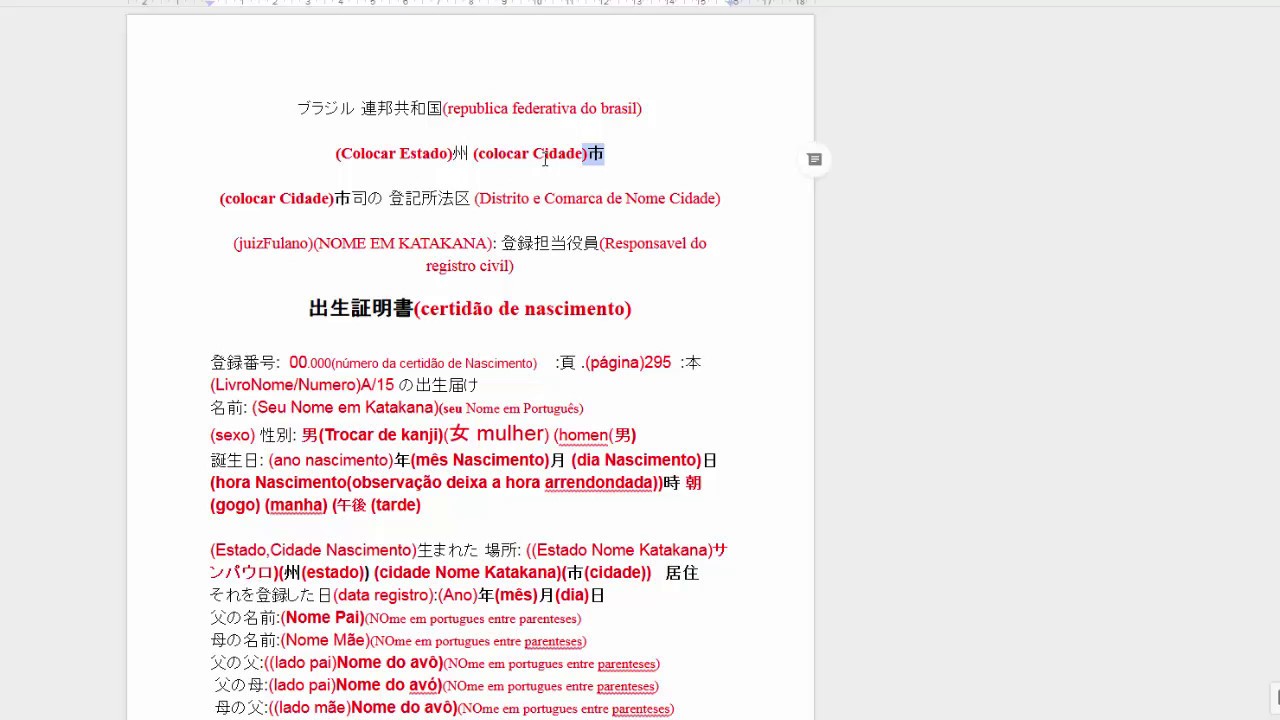This screenshot has height=720, width=1280.
Task: Click '(Estado,Cidade Nascimento)' text
Action: tap(313, 550)
